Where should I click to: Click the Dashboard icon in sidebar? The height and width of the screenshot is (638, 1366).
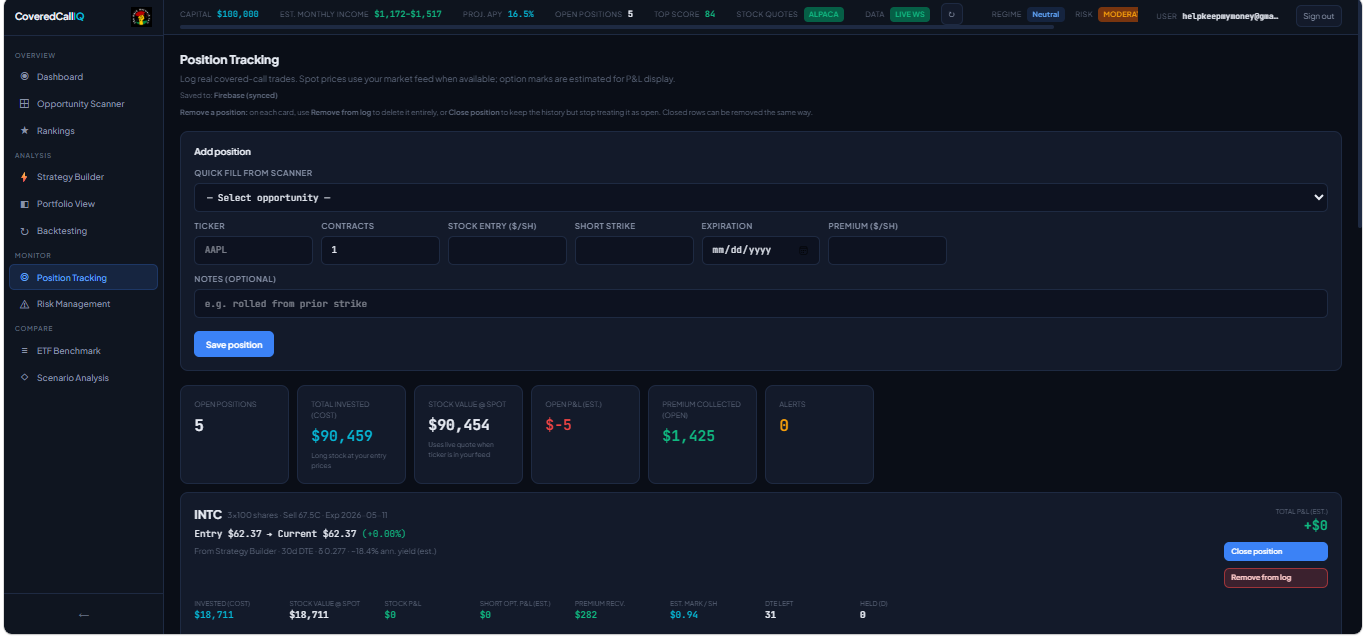[x=25, y=77]
